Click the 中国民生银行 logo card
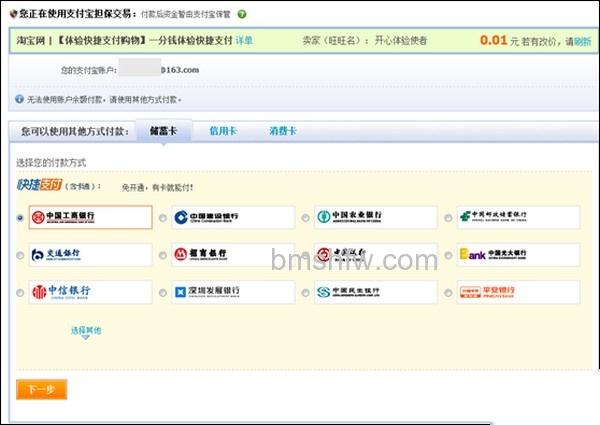Screen dimensions: 600x425 pyautogui.click(x=375, y=292)
